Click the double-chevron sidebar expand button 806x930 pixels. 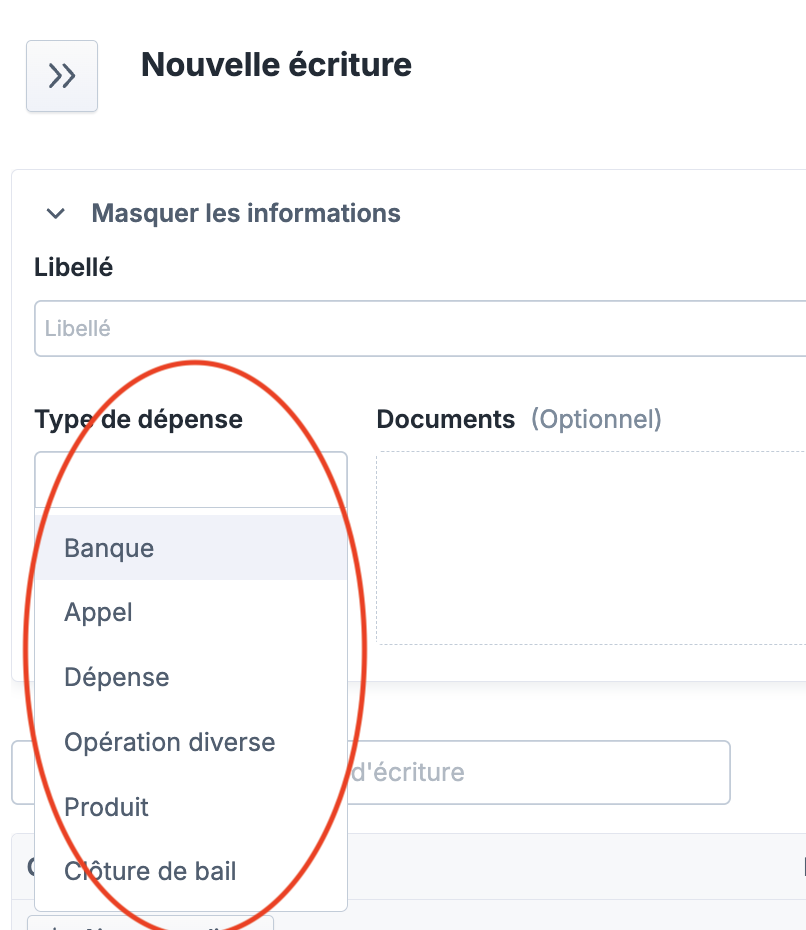(62, 76)
